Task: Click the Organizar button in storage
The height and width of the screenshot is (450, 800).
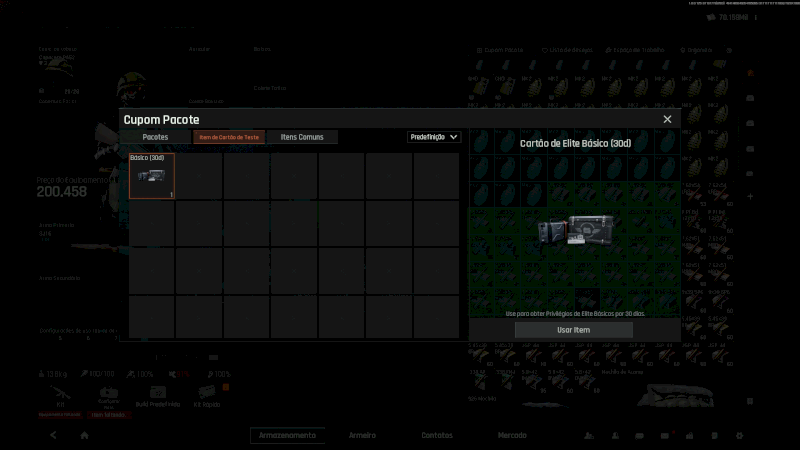Action: [x=696, y=50]
